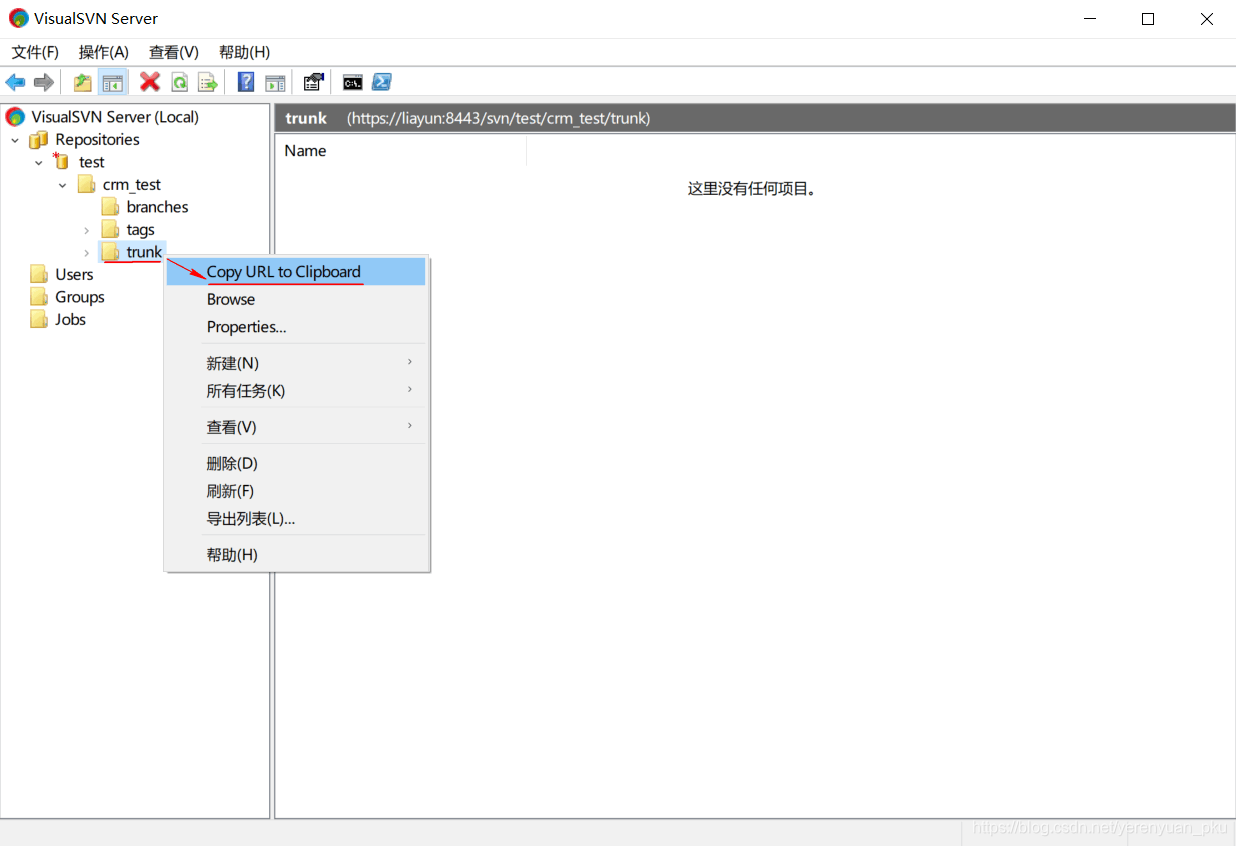The image size is (1236, 846).
Task: Expand the trunk folder node
Action: (87, 252)
